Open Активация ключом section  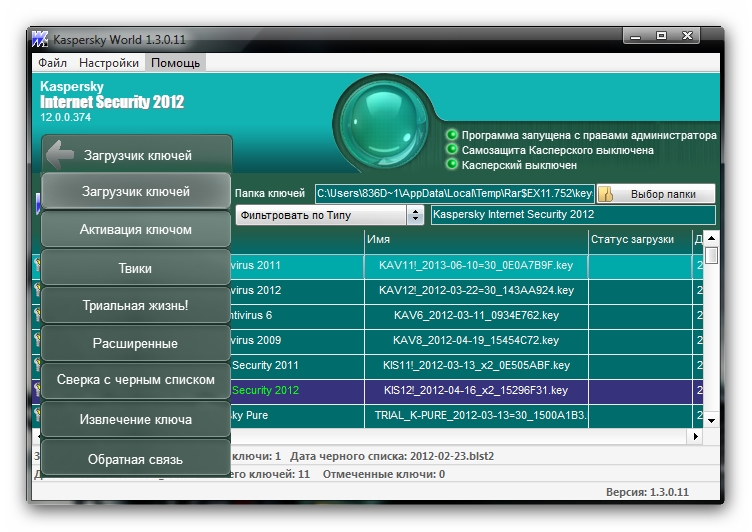136,229
